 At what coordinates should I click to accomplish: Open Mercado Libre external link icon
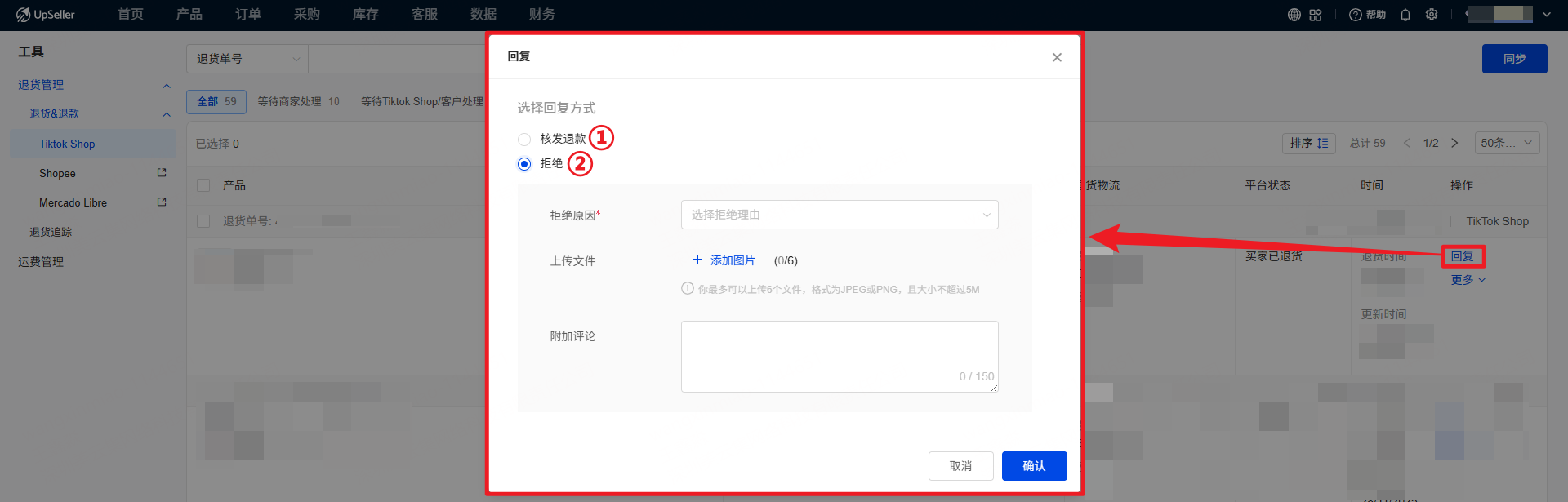coord(162,202)
